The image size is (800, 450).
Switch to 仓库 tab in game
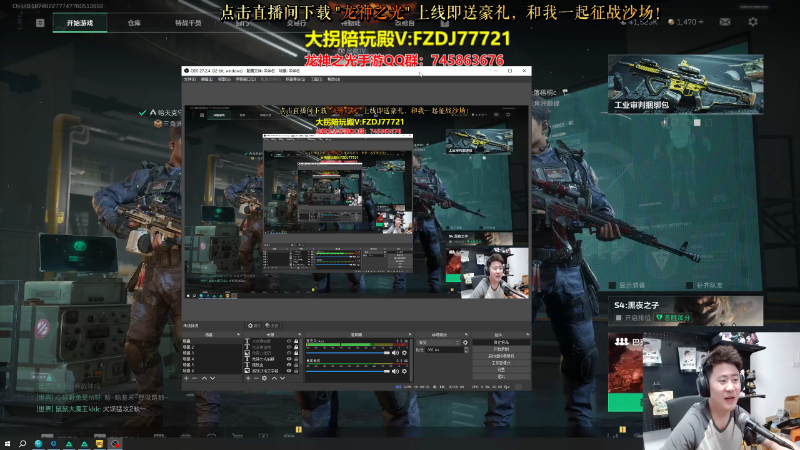pyautogui.click(x=134, y=22)
